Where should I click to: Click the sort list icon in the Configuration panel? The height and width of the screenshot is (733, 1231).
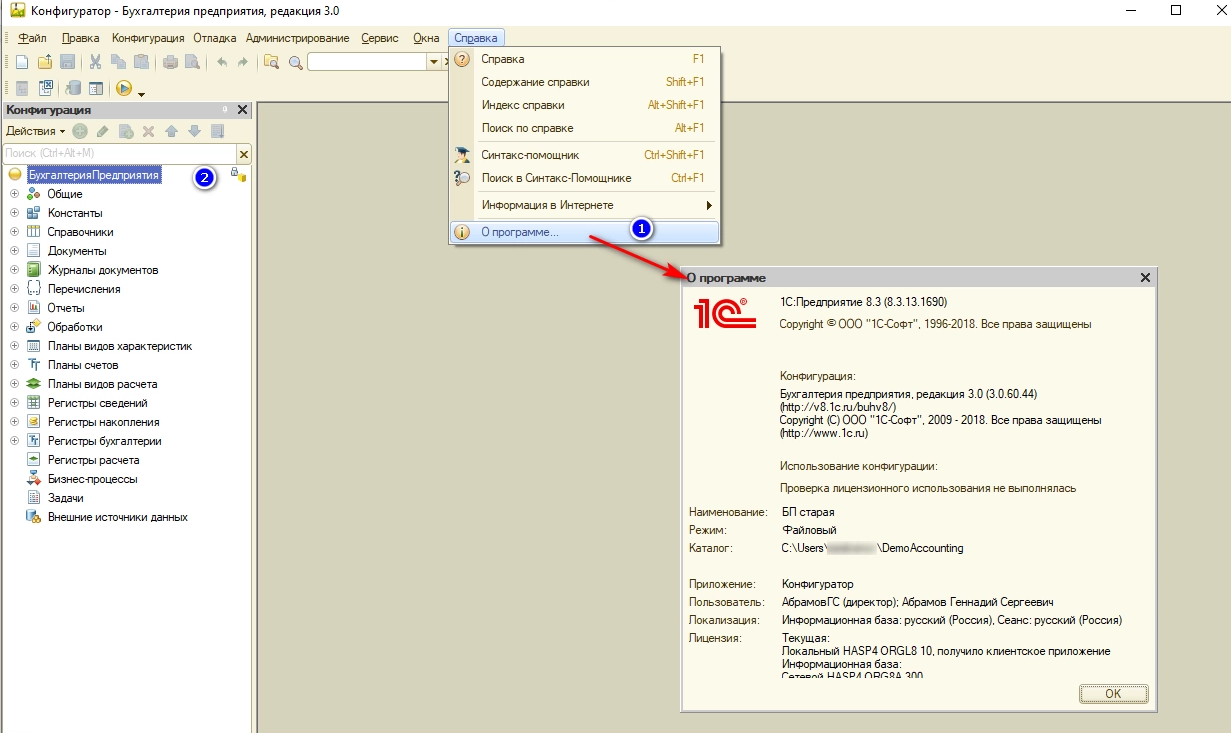217,131
